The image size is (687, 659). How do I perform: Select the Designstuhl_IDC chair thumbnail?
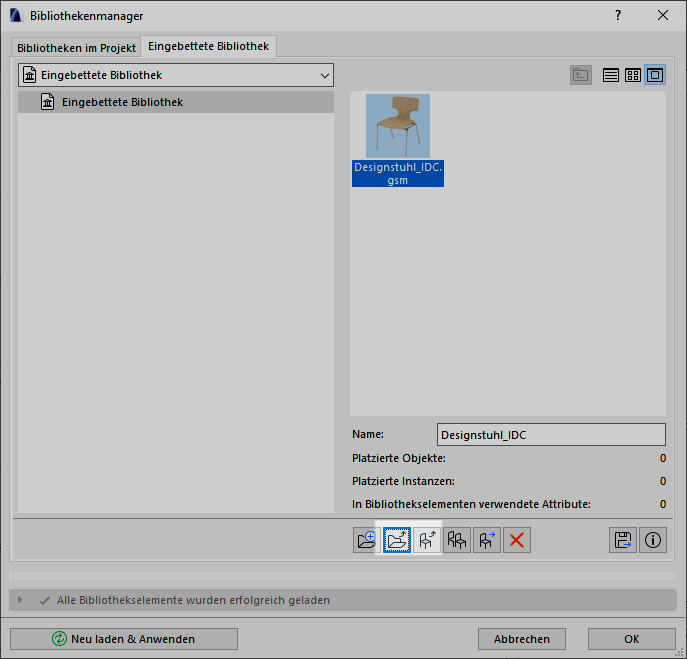pyautogui.click(x=398, y=126)
